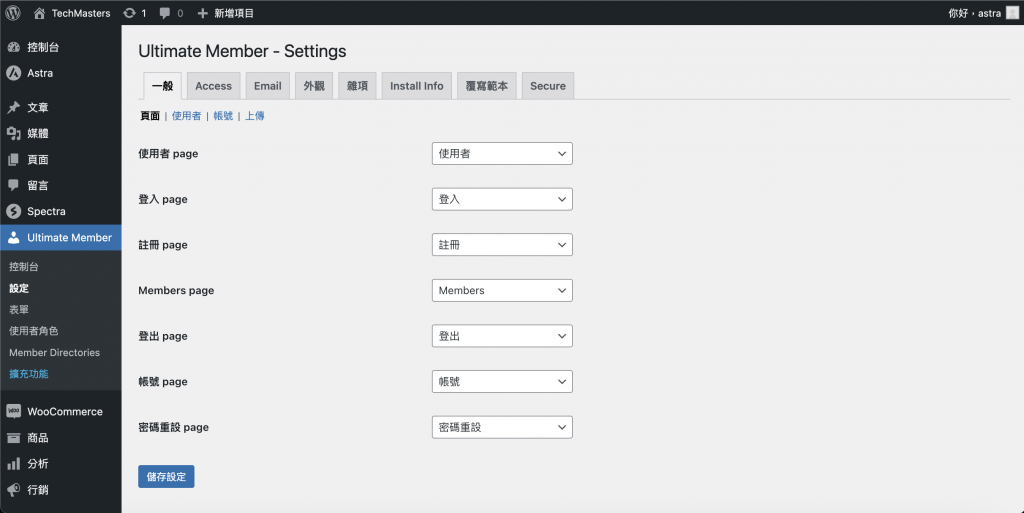Open the 註冊 page dropdown

(502, 245)
